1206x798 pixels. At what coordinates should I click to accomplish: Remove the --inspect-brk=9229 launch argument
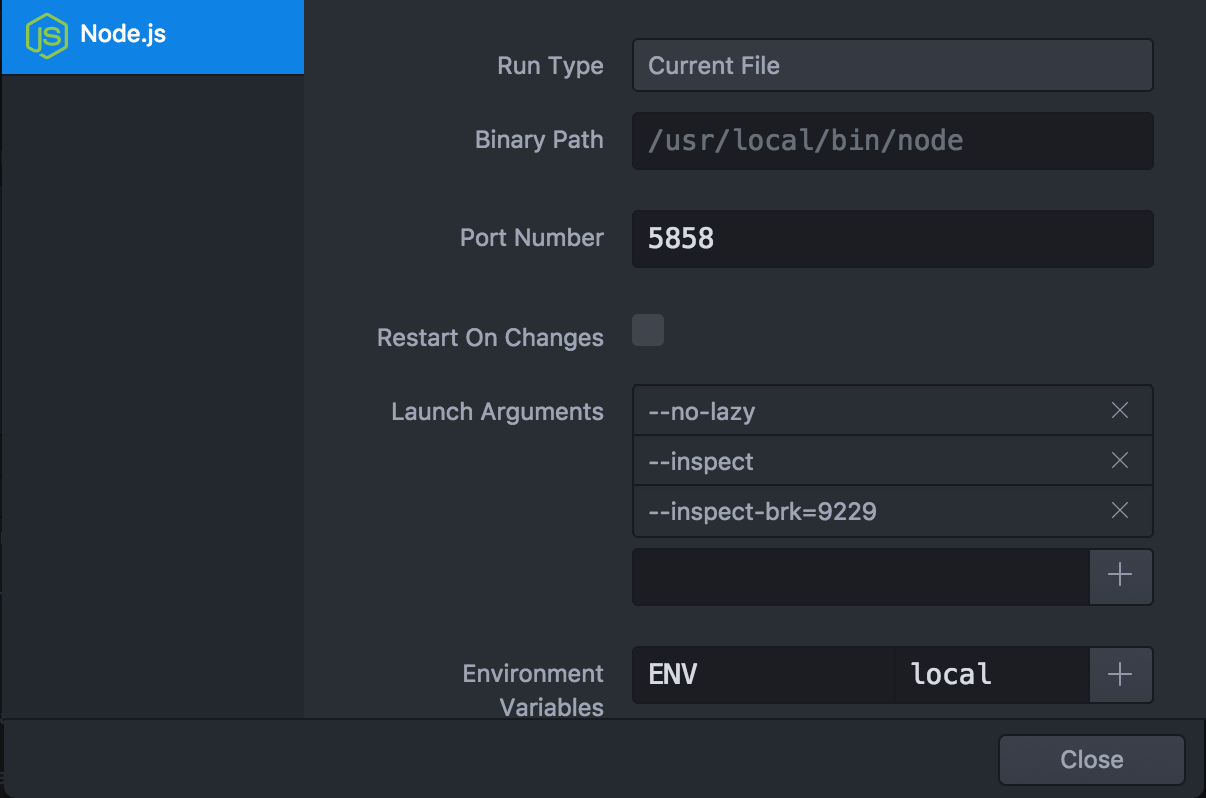1119,511
